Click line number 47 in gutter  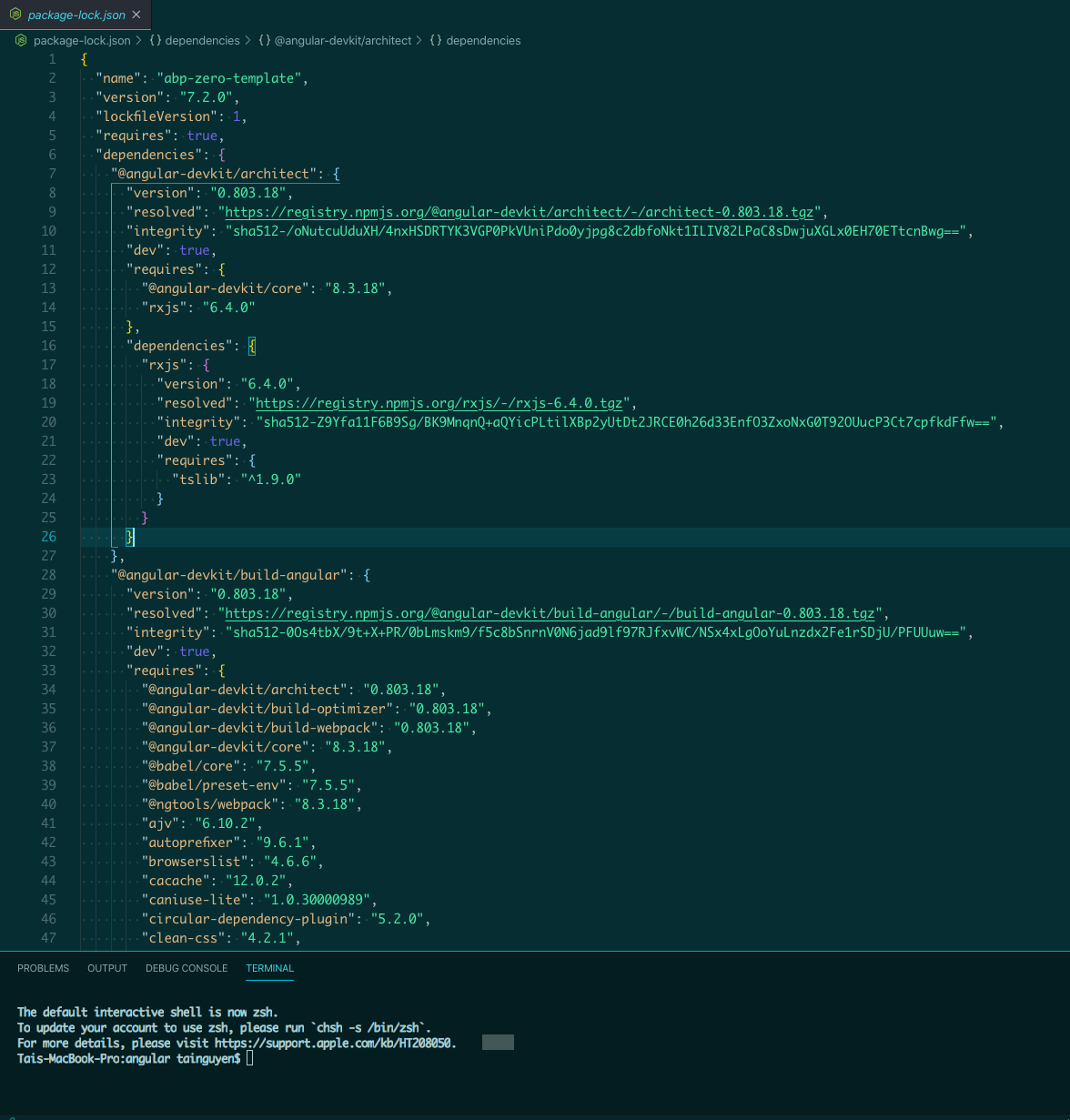click(x=48, y=938)
